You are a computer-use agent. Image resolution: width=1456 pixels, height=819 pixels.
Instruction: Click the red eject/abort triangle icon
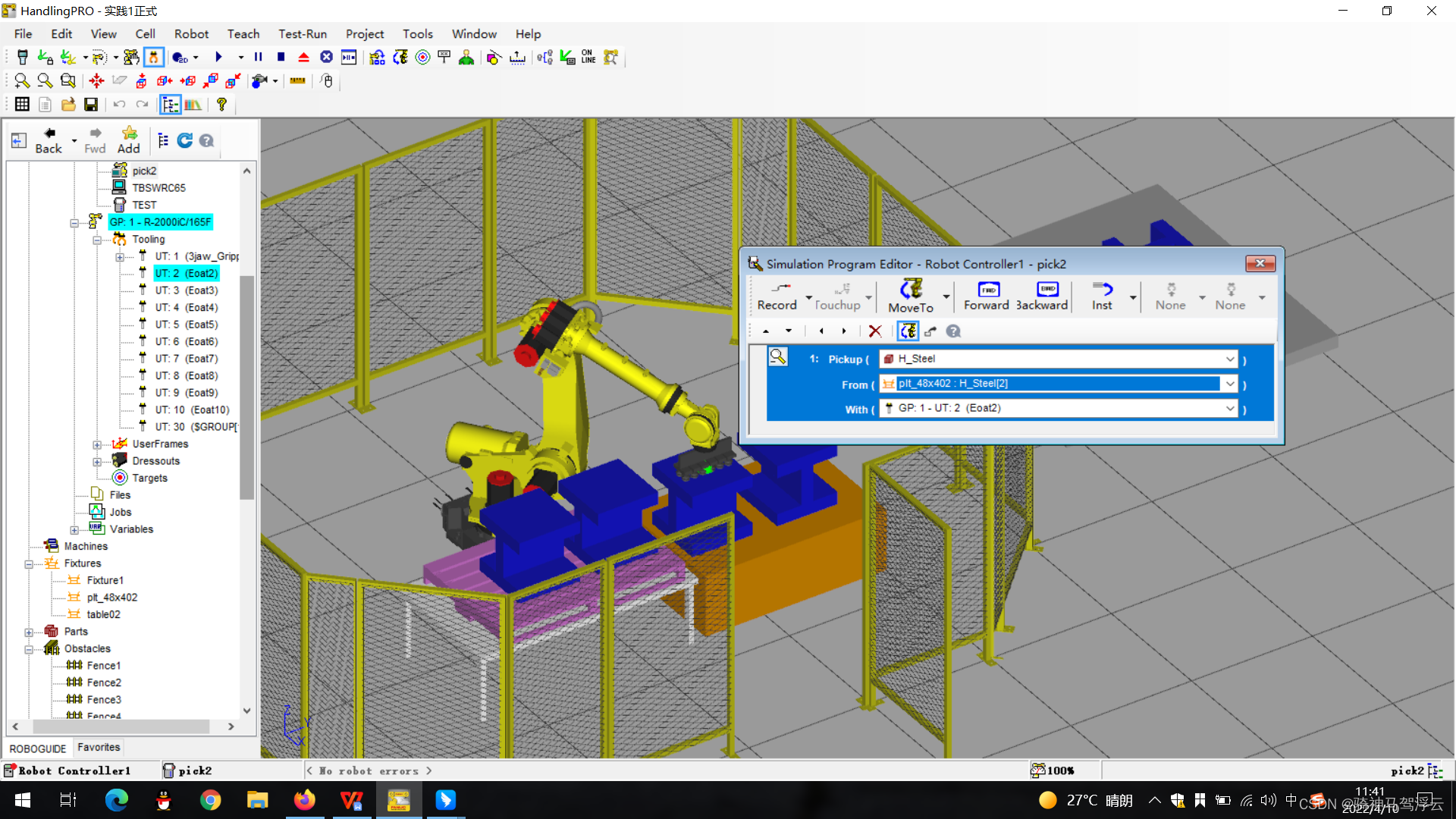click(304, 58)
